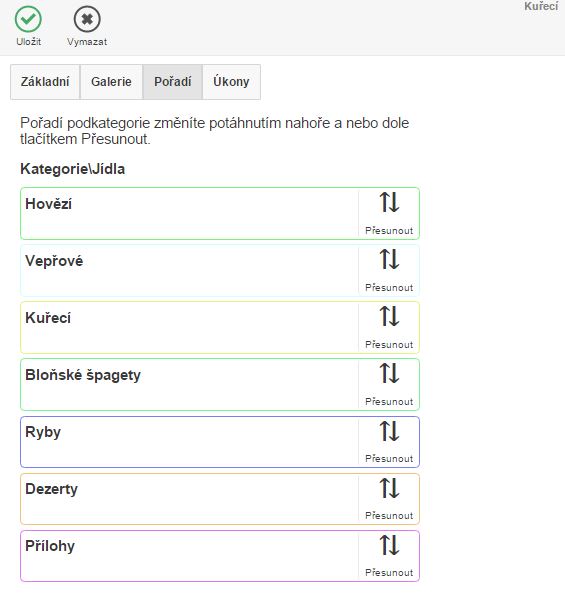Click the Vymazat cross icon
The width and height of the screenshot is (565, 594).
[x=87, y=19]
